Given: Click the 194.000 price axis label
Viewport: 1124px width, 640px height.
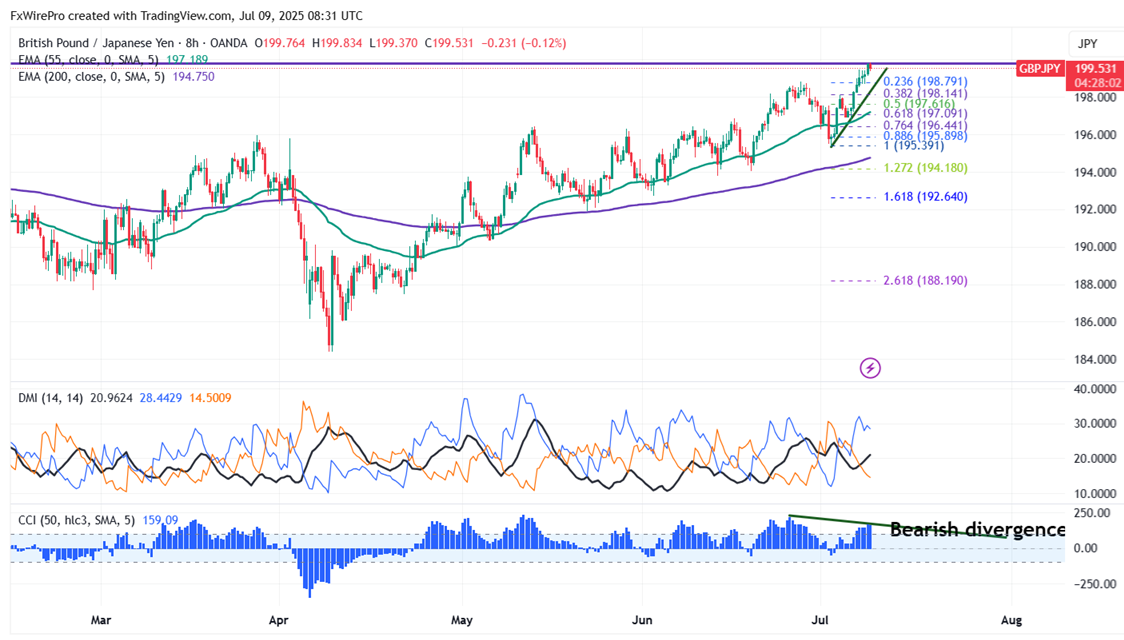Looking at the screenshot, I should (x=1095, y=172).
